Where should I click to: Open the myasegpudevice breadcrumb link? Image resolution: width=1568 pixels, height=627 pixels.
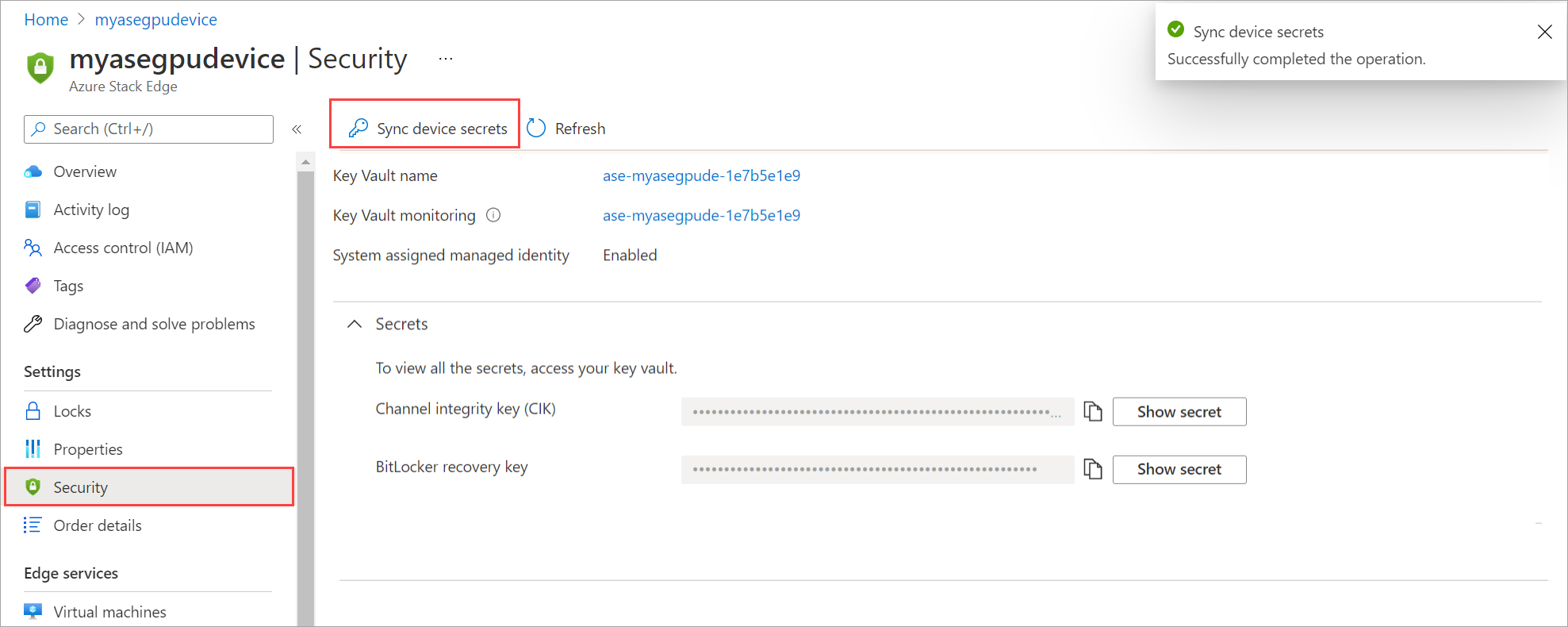pyautogui.click(x=156, y=20)
